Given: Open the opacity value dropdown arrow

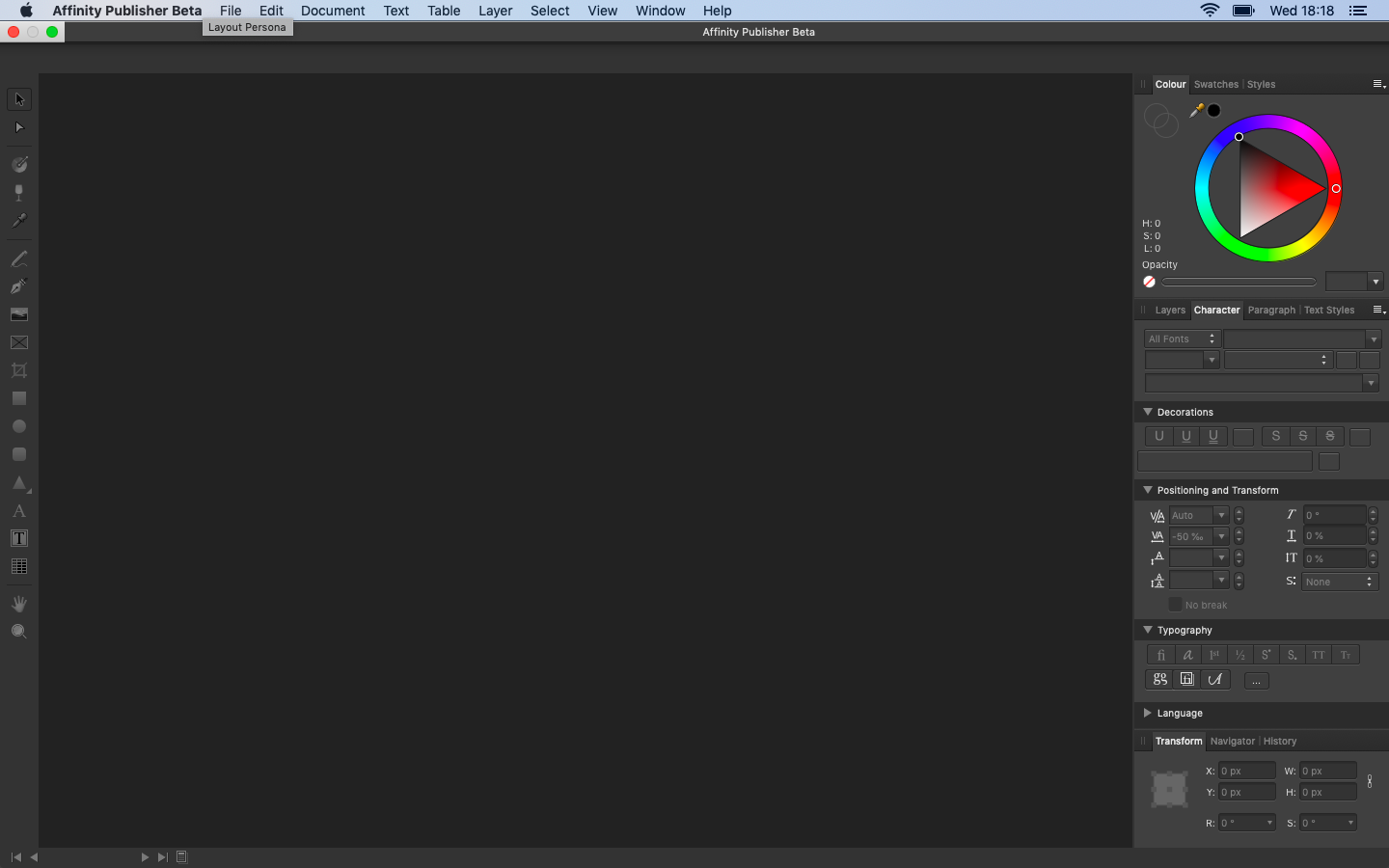Looking at the screenshot, I should [x=1375, y=282].
